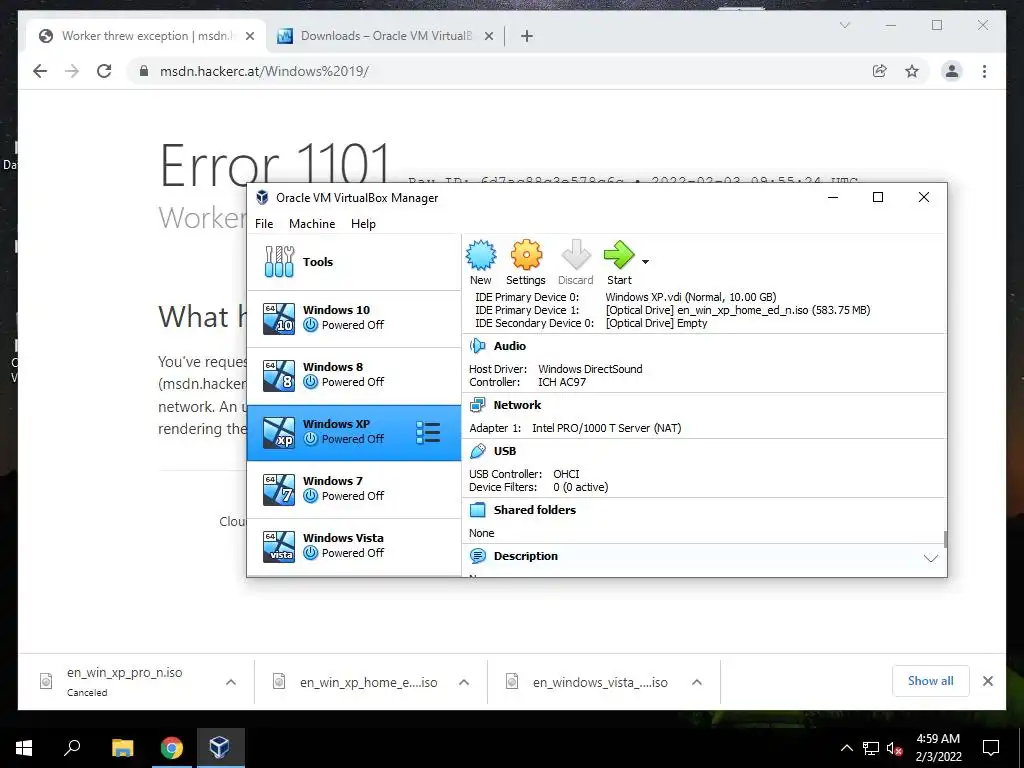Open the VirtualBox File menu
1024x768 pixels.
(x=264, y=223)
